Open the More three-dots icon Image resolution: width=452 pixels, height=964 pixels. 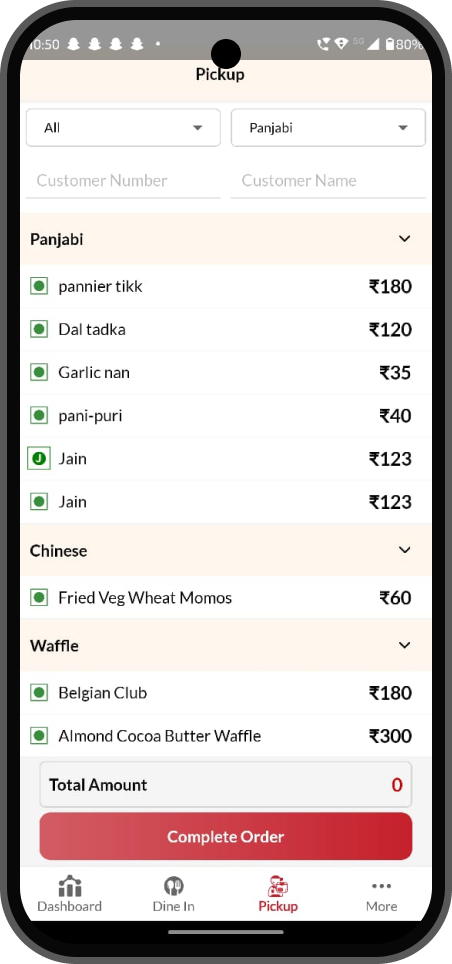(x=381, y=886)
